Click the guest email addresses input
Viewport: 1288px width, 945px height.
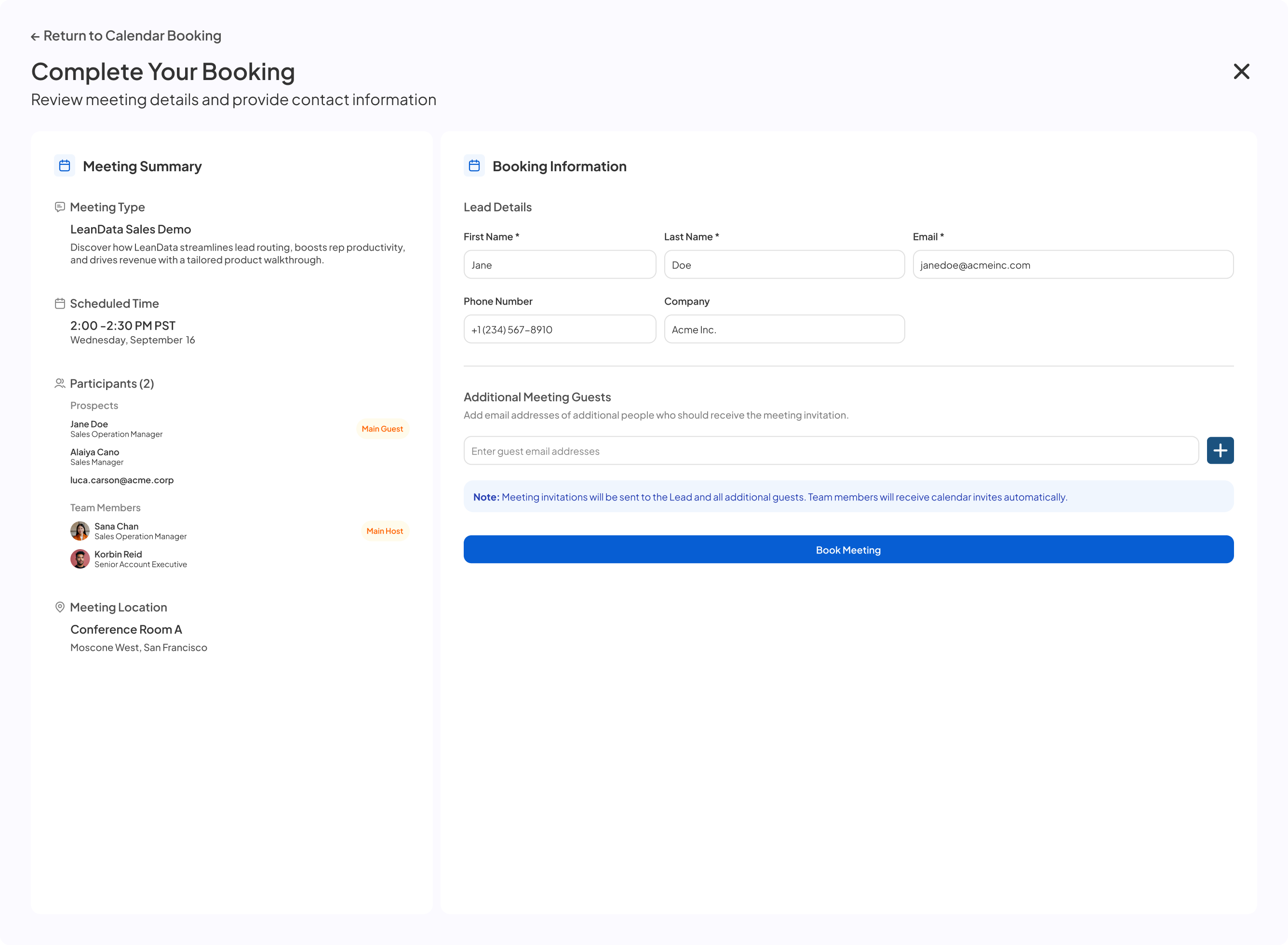pyautogui.click(x=831, y=451)
